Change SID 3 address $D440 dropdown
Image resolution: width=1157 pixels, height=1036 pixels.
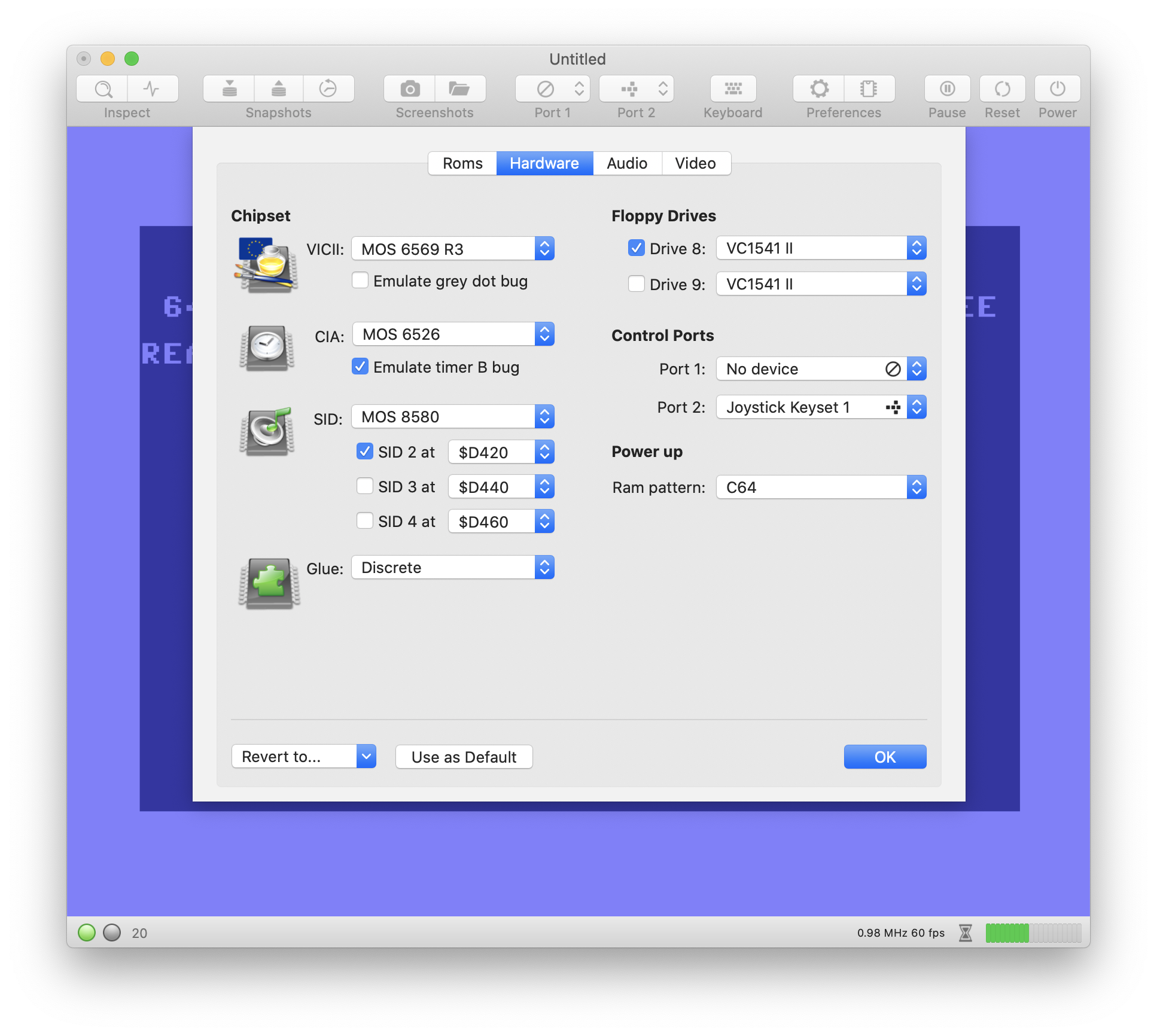pyautogui.click(x=501, y=487)
